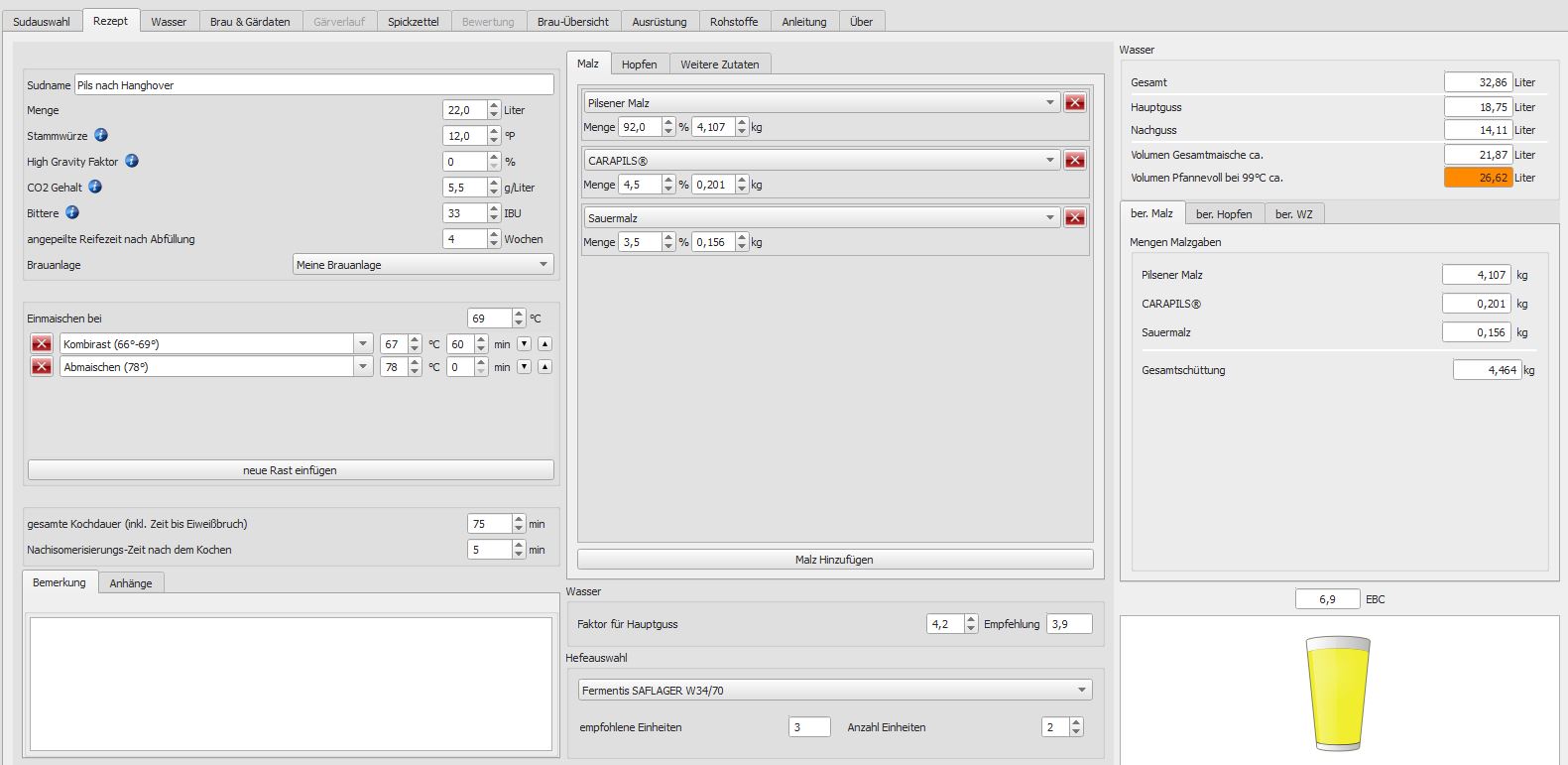This screenshot has height=765, width=1568.
Task: Remove Pilsener Malz with red X
Action: [x=1074, y=102]
